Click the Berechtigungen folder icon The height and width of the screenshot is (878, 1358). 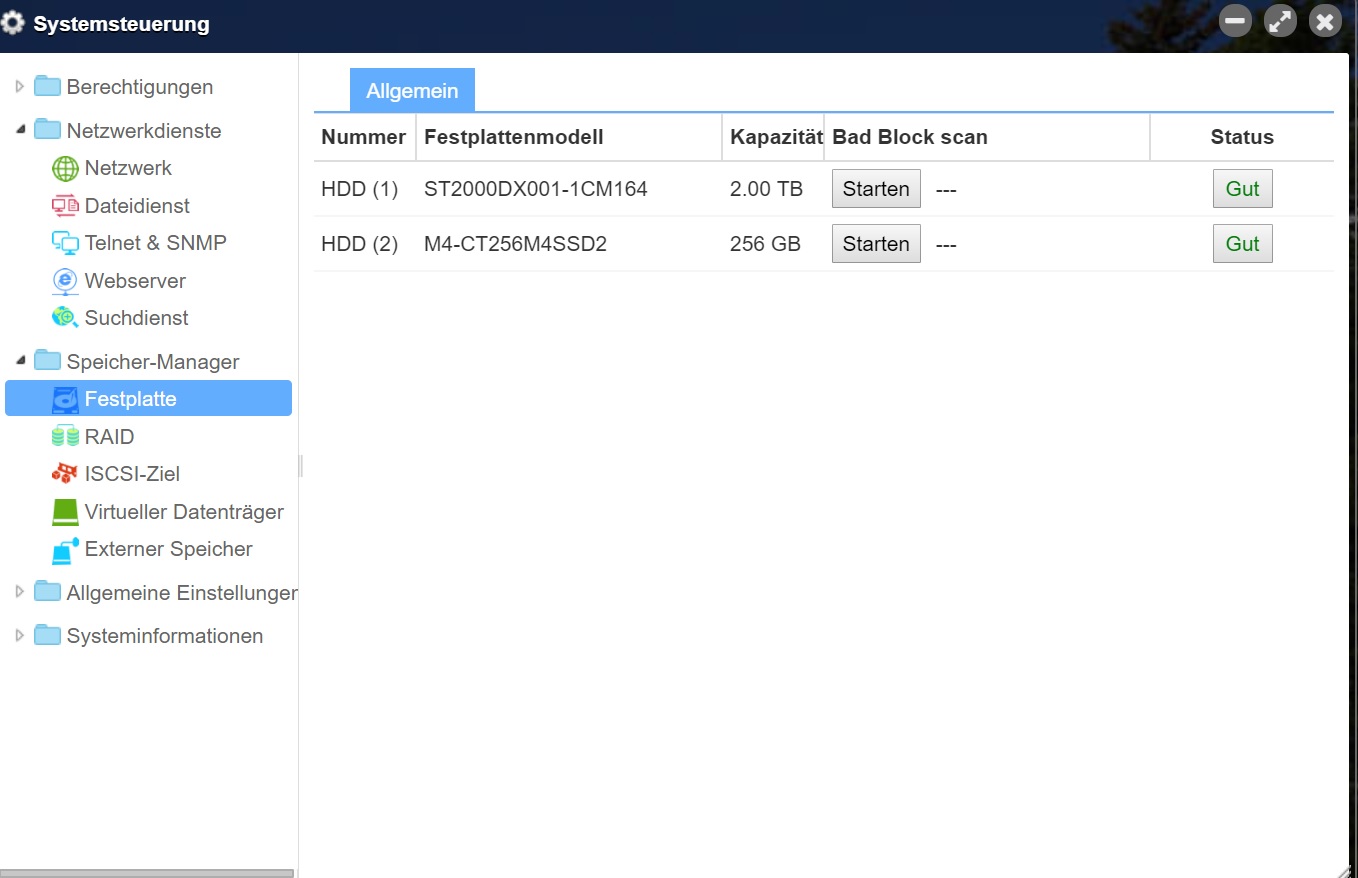tap(47, 87)
